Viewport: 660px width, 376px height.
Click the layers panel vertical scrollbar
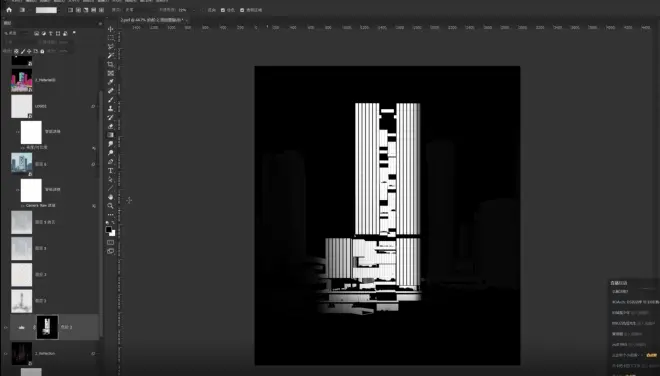(101, 213)
